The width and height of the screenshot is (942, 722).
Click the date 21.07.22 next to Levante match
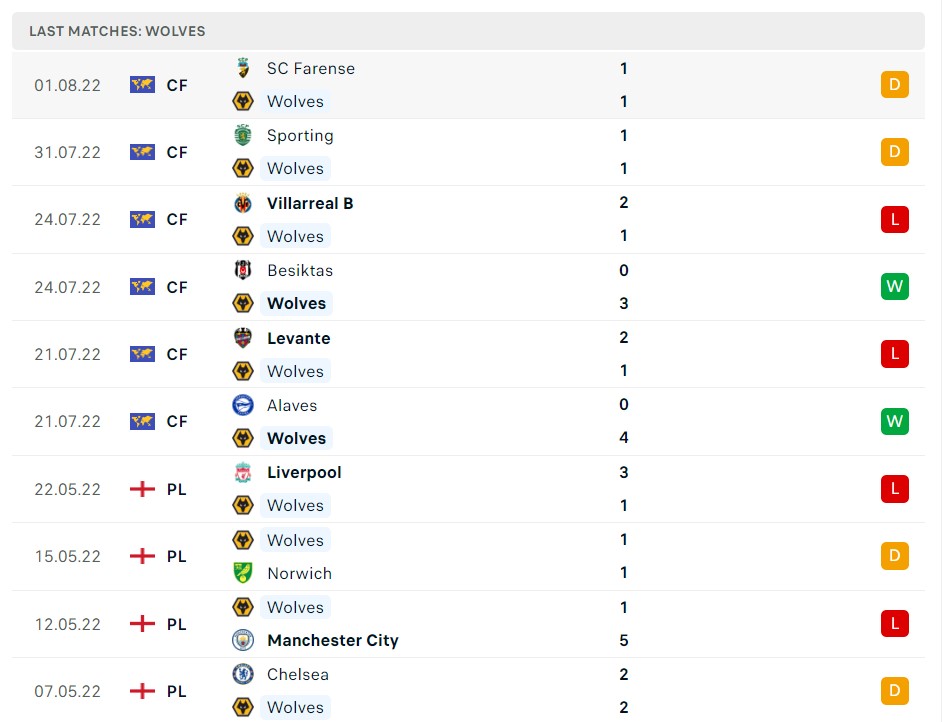tap(68, 354)
